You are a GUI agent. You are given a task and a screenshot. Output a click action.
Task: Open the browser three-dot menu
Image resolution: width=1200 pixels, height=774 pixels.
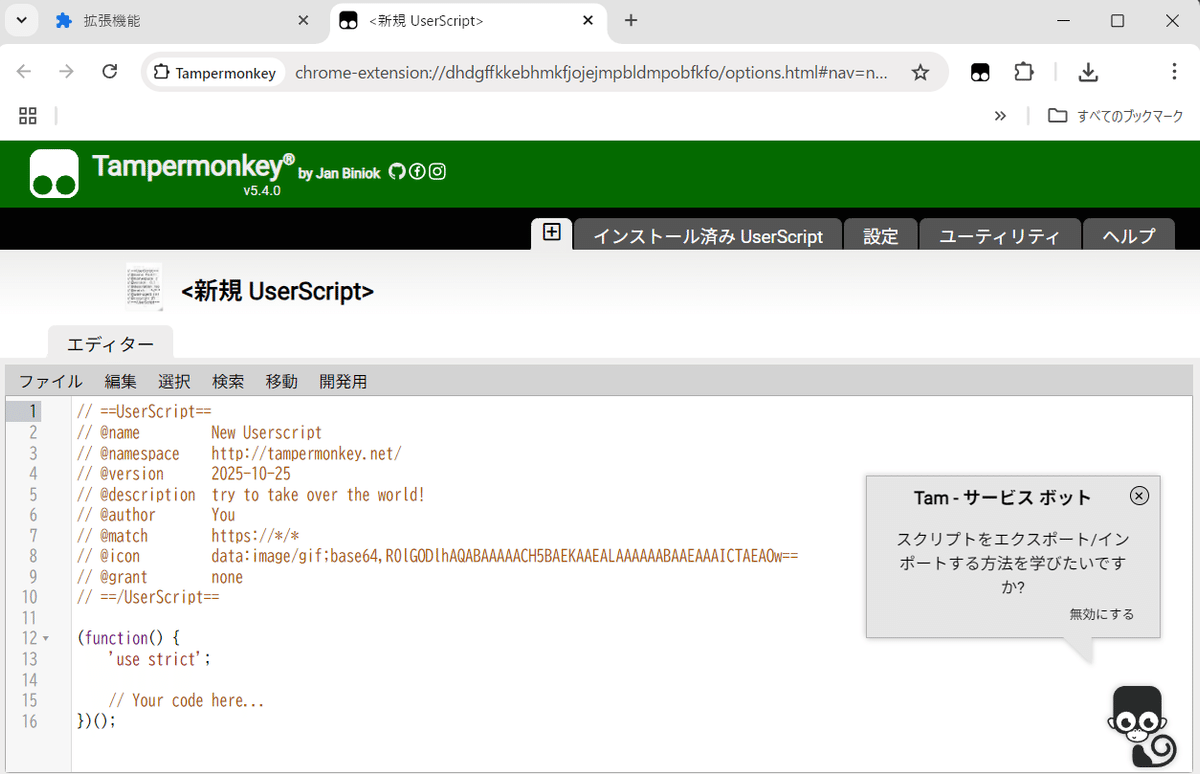tap(1174, 72)
